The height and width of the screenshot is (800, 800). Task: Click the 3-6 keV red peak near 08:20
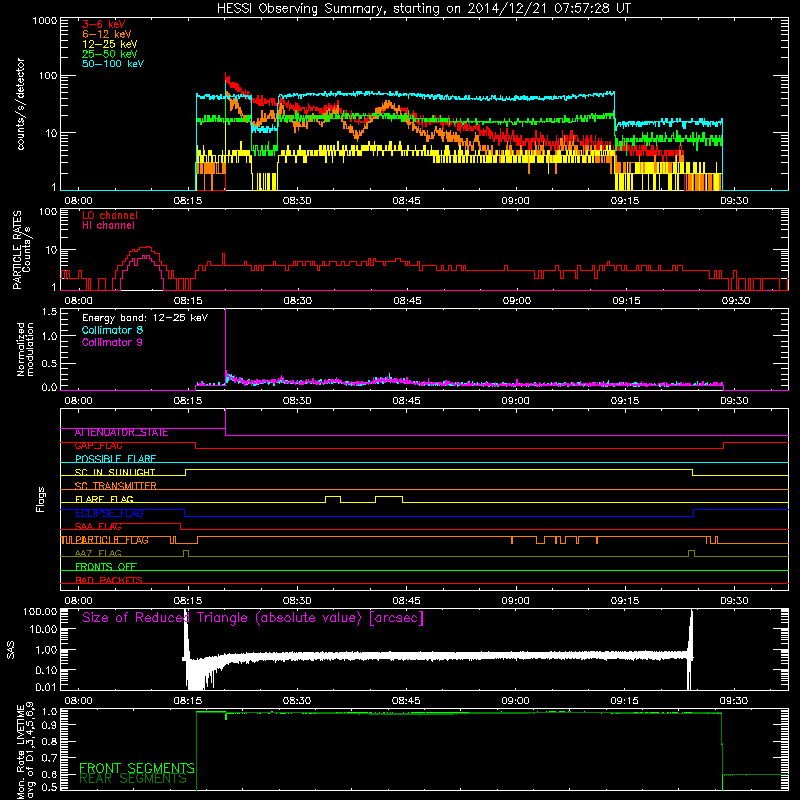pos(227,77)
